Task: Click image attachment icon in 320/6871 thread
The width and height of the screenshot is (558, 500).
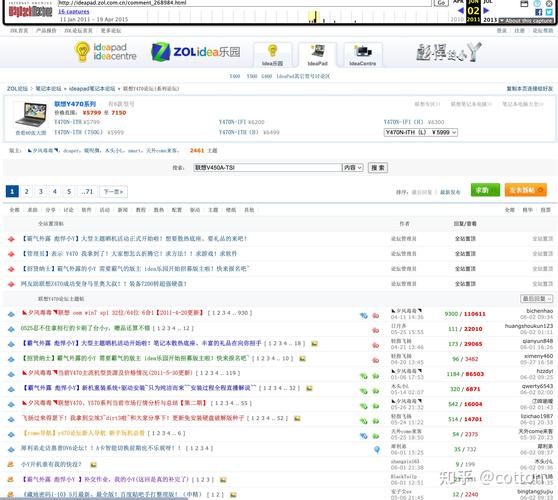Action: 309,388
